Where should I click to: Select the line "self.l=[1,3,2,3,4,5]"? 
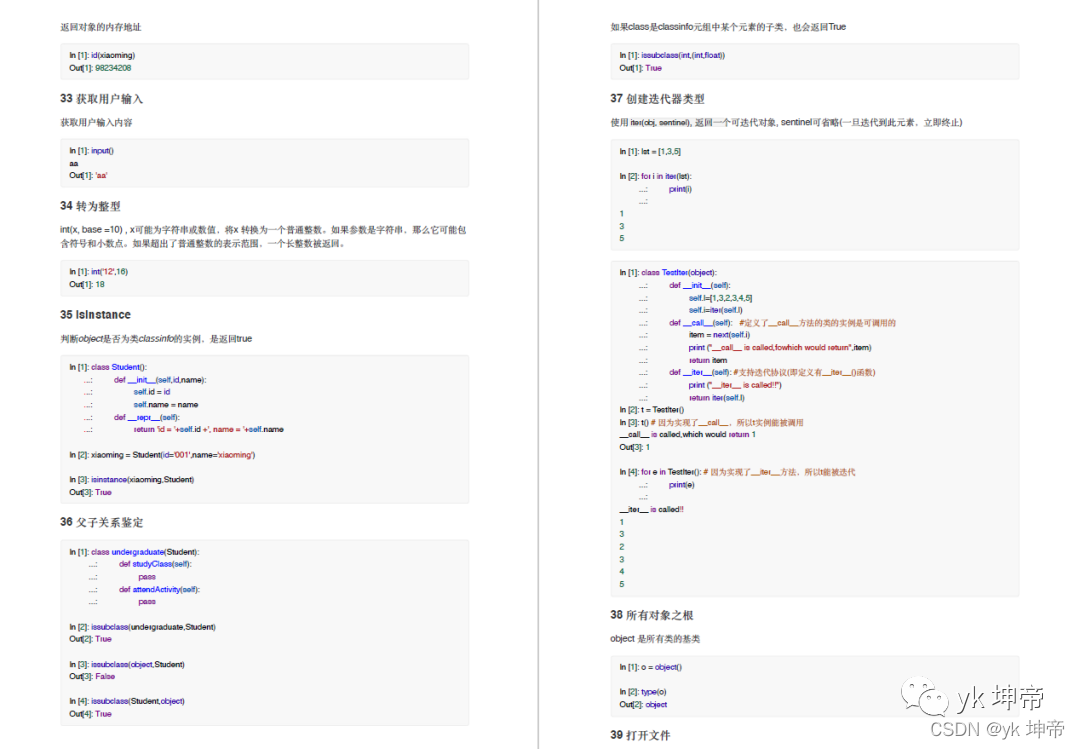(x=720, y=298)
